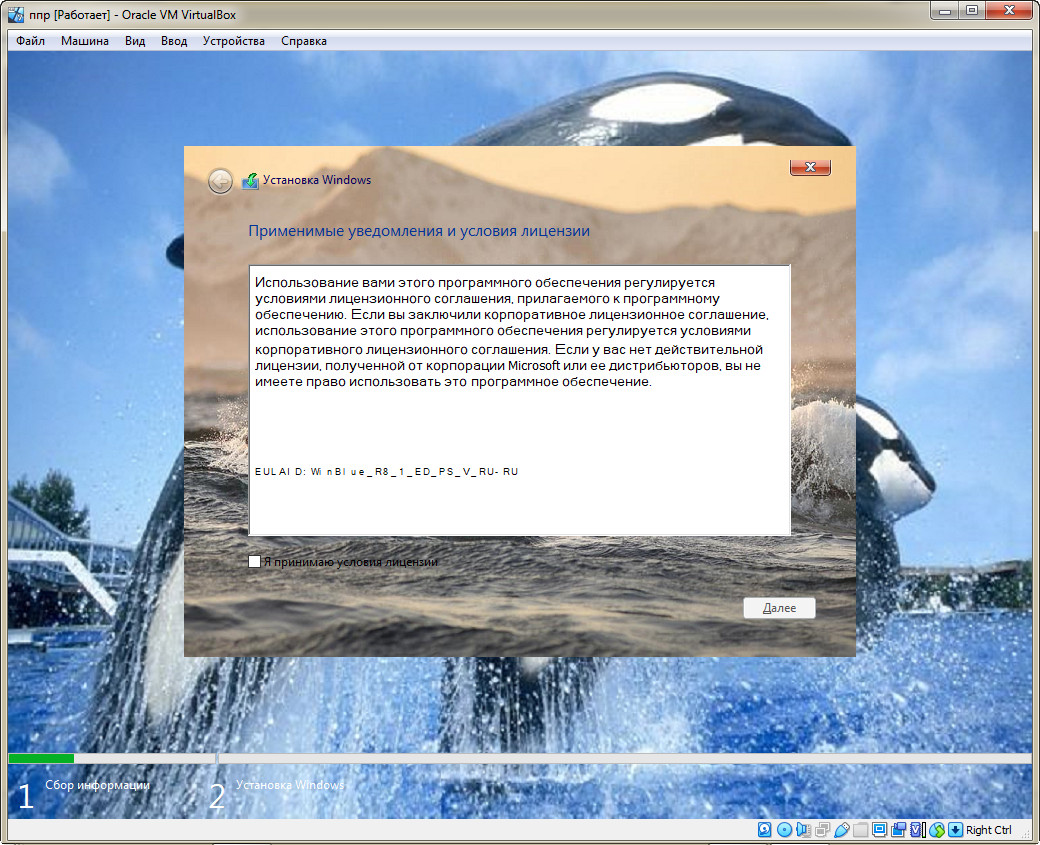The height and width of the screenshot is (845, 1040).
Task: Click the mouse integration globe icon
Action: tap(936, 830)
